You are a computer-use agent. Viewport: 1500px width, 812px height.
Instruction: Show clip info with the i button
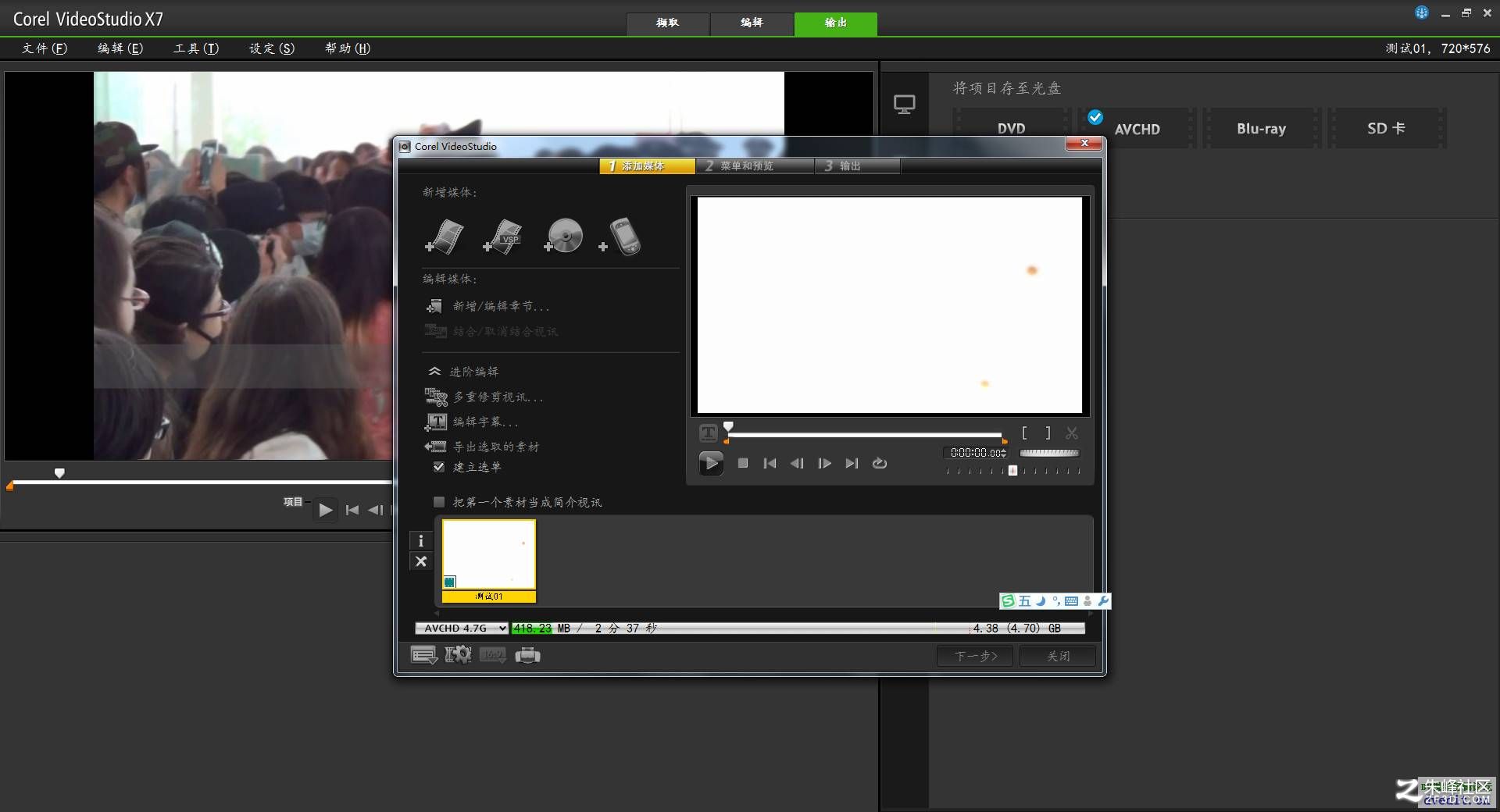[421, 540]
